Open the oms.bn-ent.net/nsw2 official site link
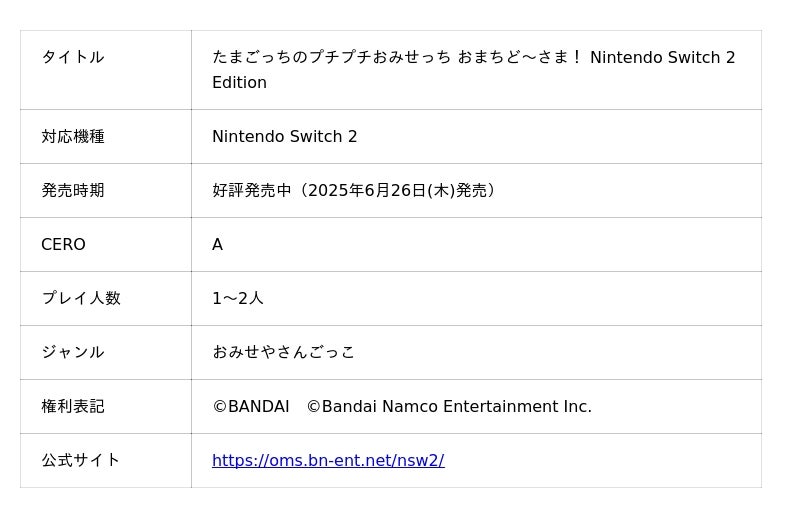Image resolution: width=800 pixels, height=518 pixels. pos(328,460)
